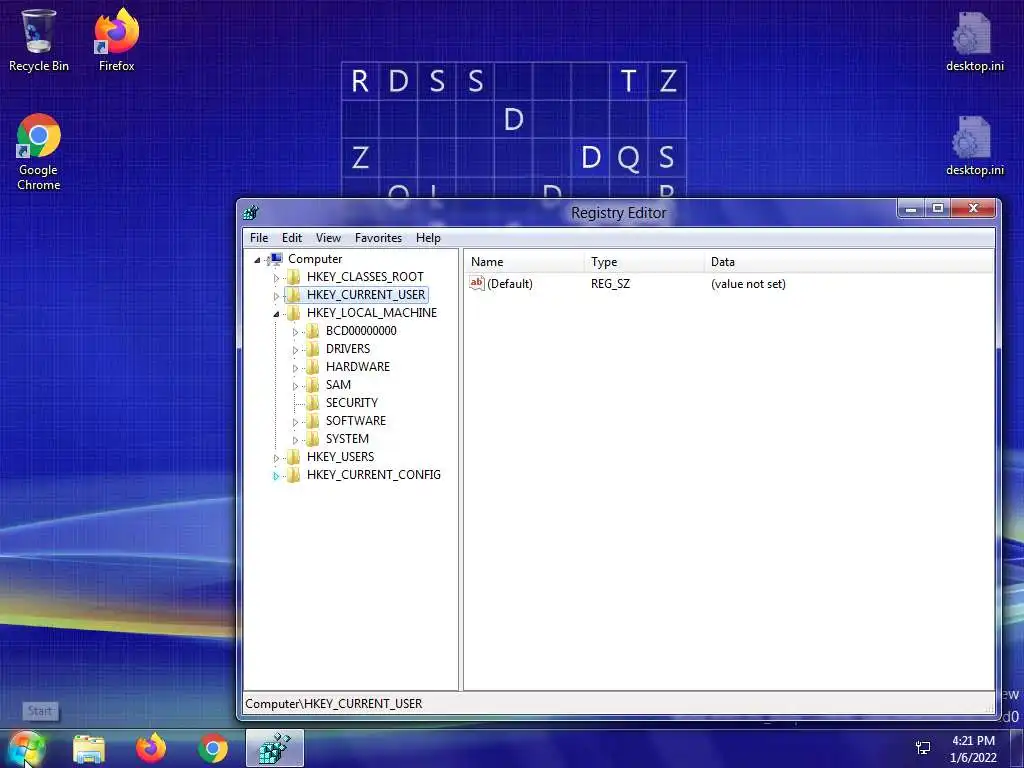Collapse the Computer root node
The width and height of the screenshot is (1024, 768).
[257, 260]
